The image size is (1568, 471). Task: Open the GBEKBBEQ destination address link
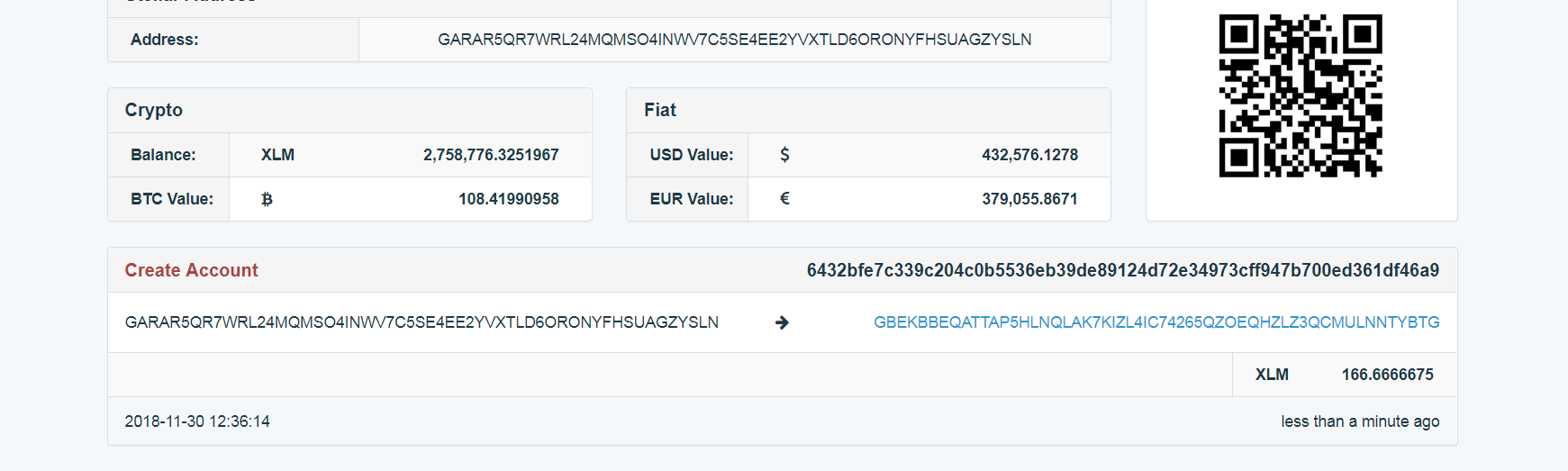[1156, 322]
